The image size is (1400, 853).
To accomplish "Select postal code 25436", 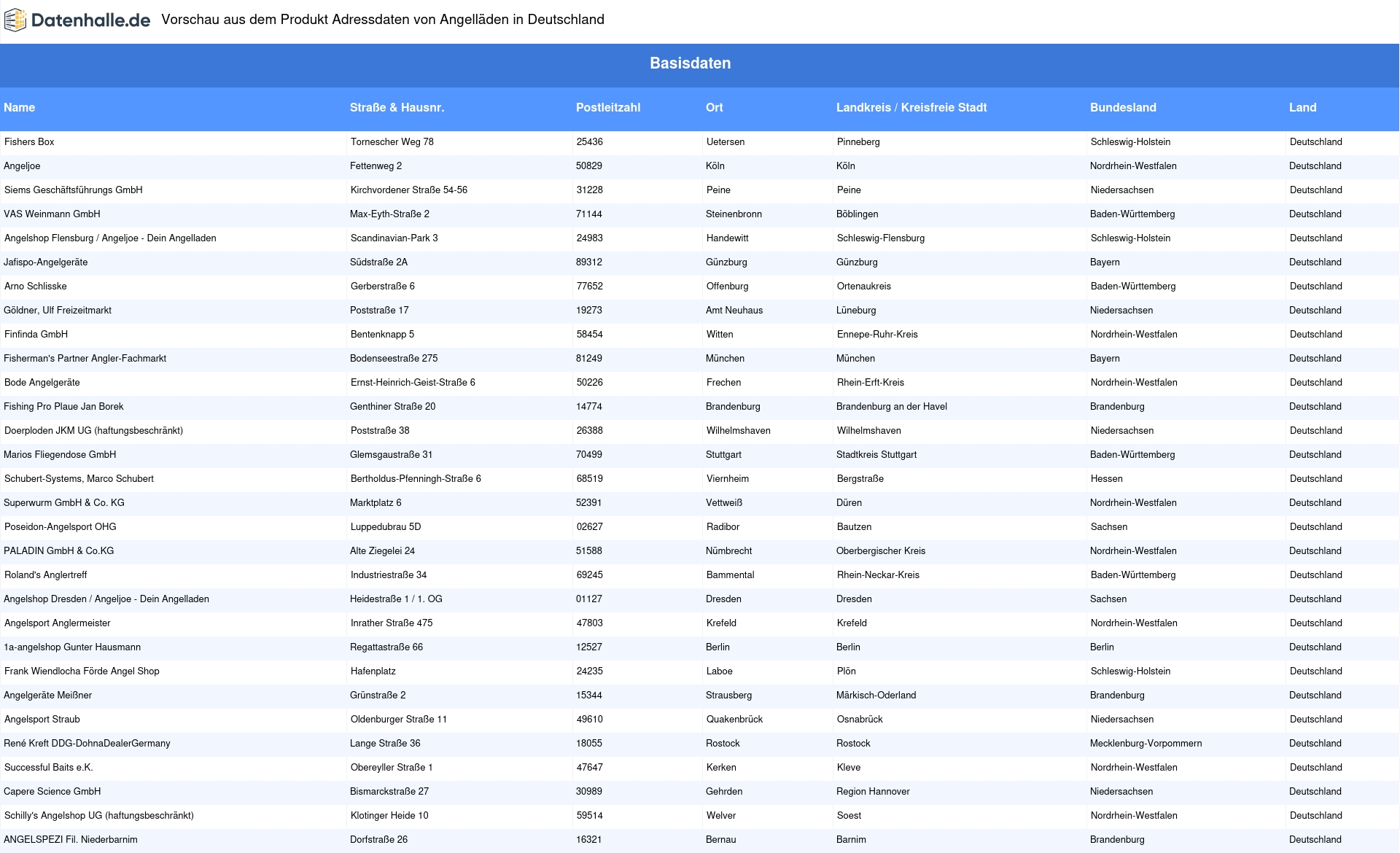I will tap(590, 142).
